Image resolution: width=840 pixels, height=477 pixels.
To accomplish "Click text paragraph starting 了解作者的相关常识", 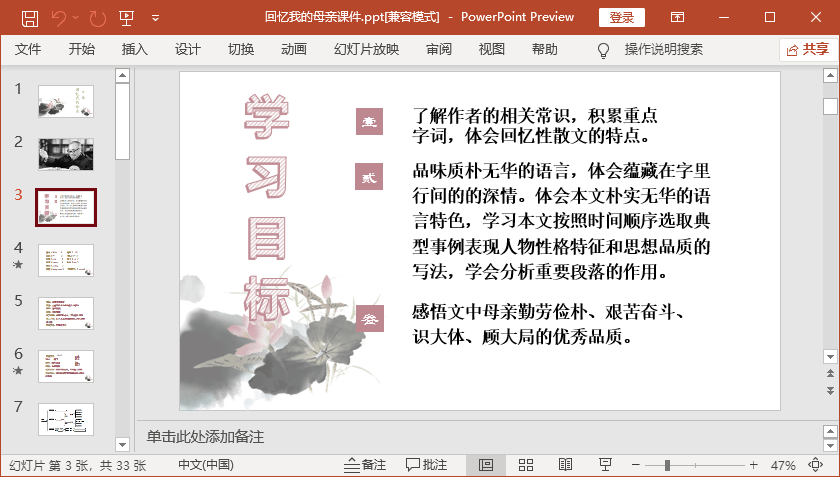I will (535, 125).
